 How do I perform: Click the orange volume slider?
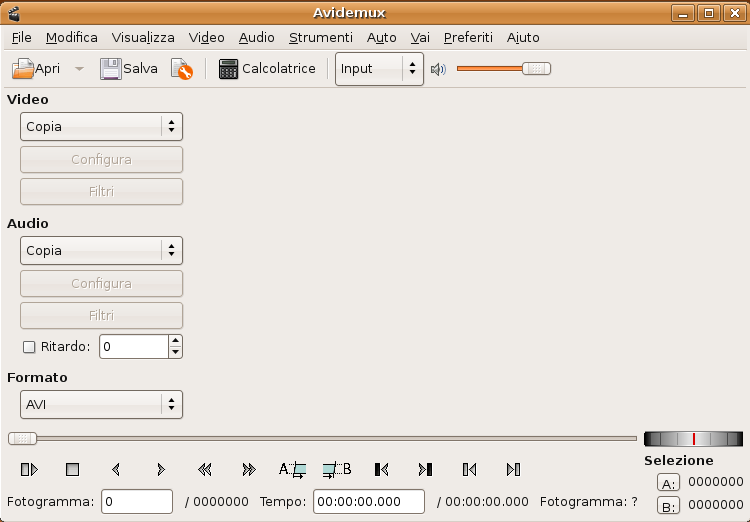click(x=490, y=69)
